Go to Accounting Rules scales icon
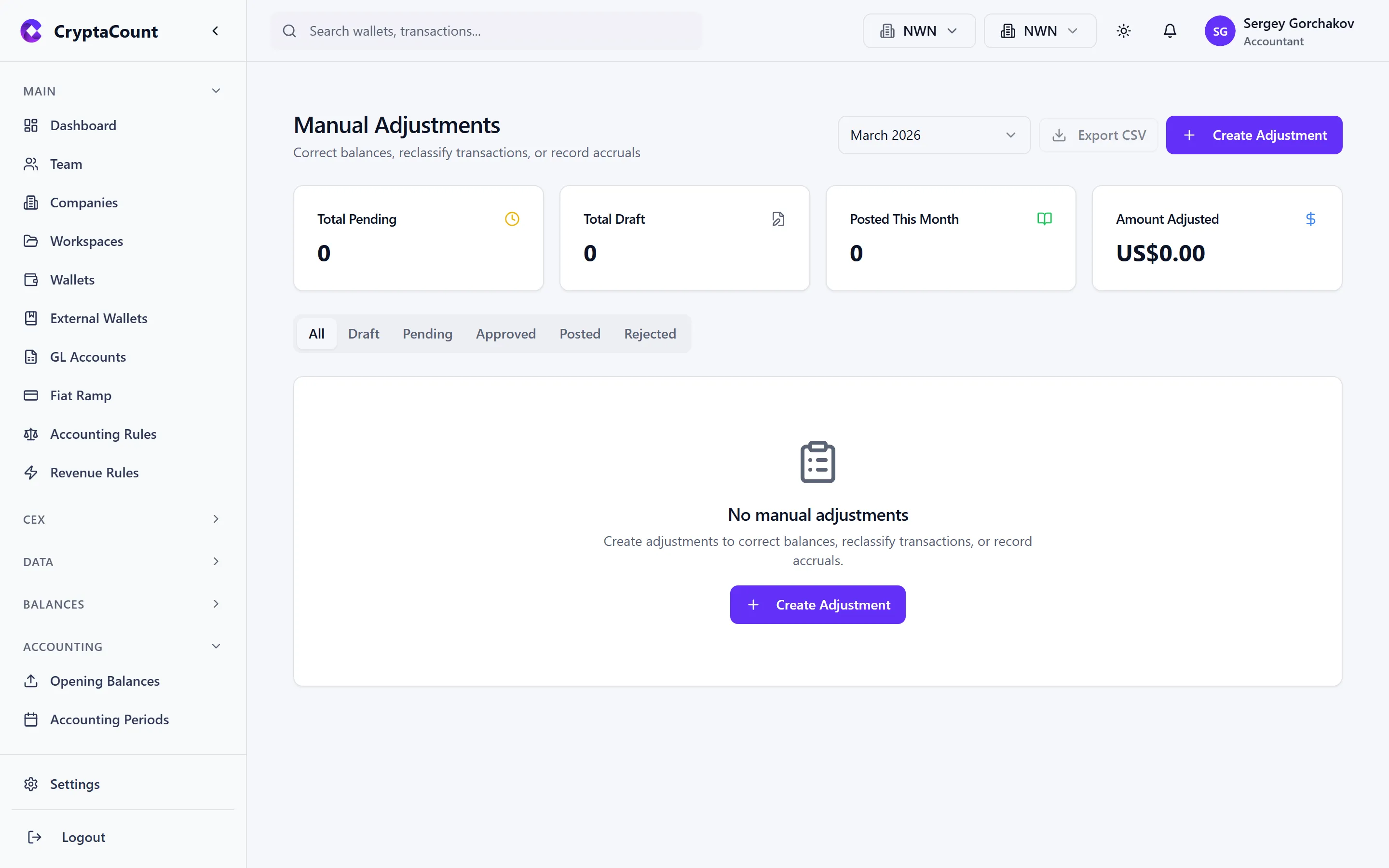The image size is (1389, 868). (x=31, y=434)
